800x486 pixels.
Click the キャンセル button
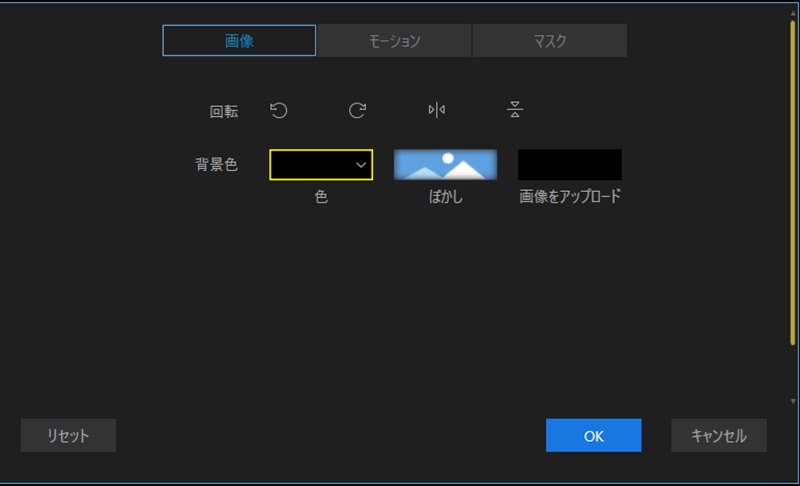719,436
